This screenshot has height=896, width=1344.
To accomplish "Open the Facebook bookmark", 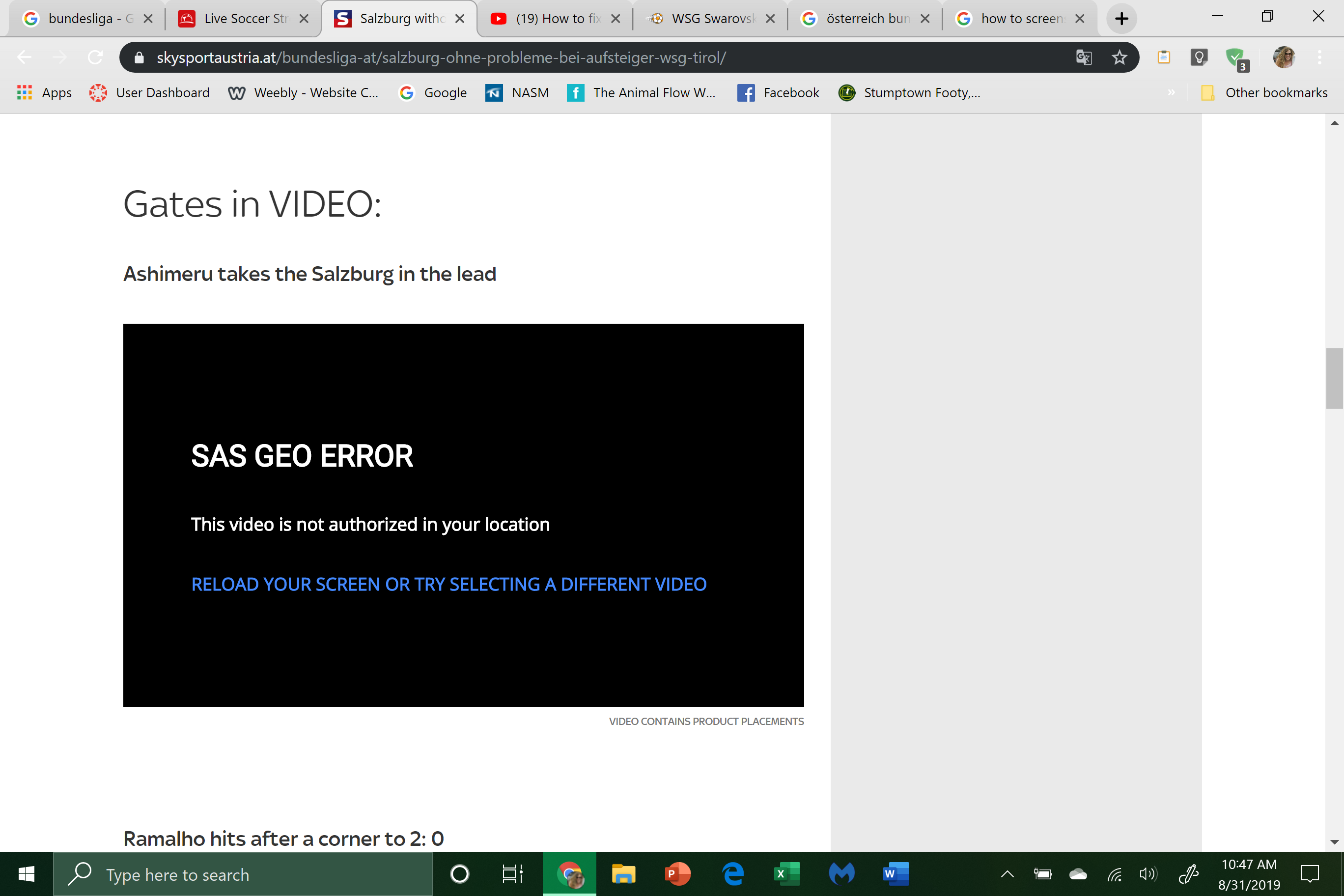I will pyautogui.click(x=778, y=92).
